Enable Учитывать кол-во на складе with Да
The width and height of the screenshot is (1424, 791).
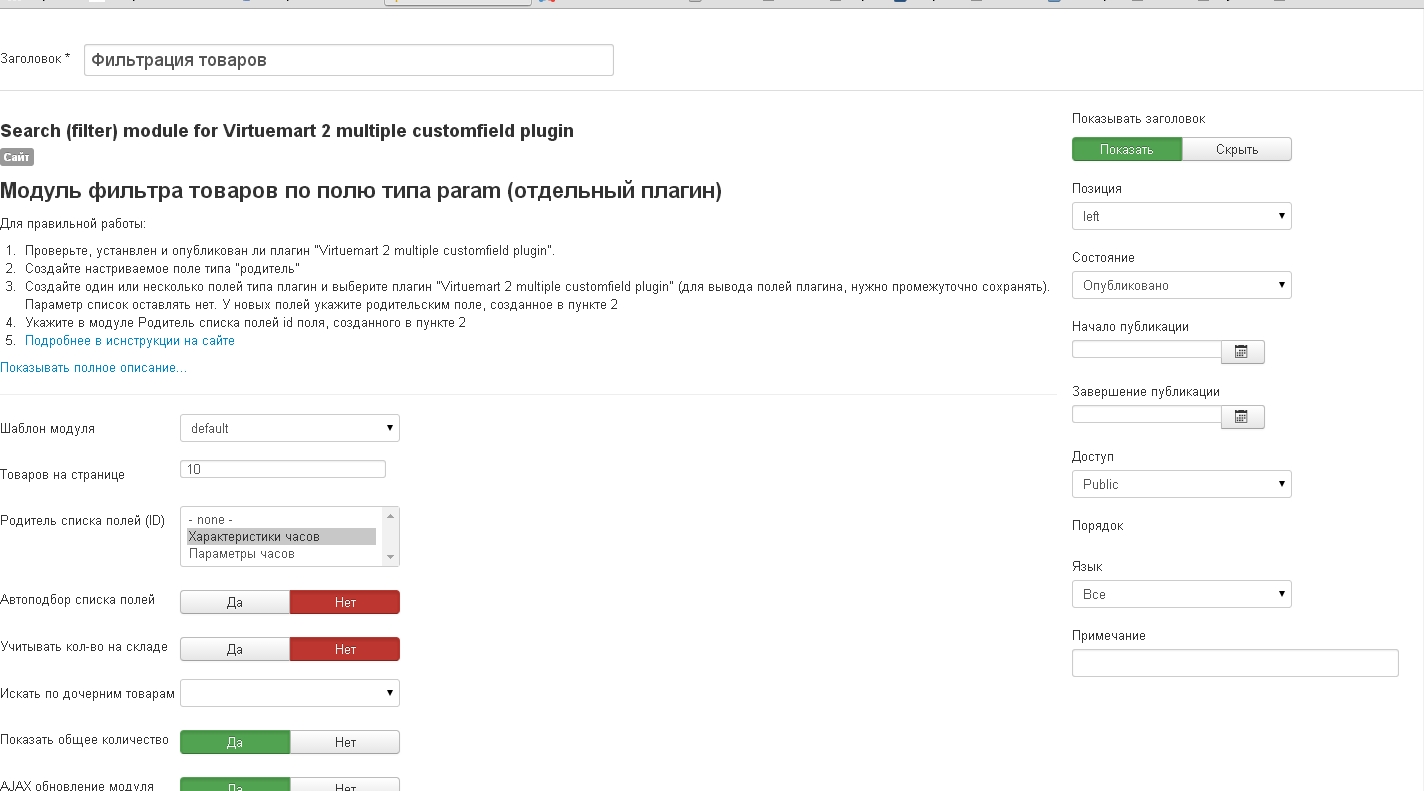235,649
